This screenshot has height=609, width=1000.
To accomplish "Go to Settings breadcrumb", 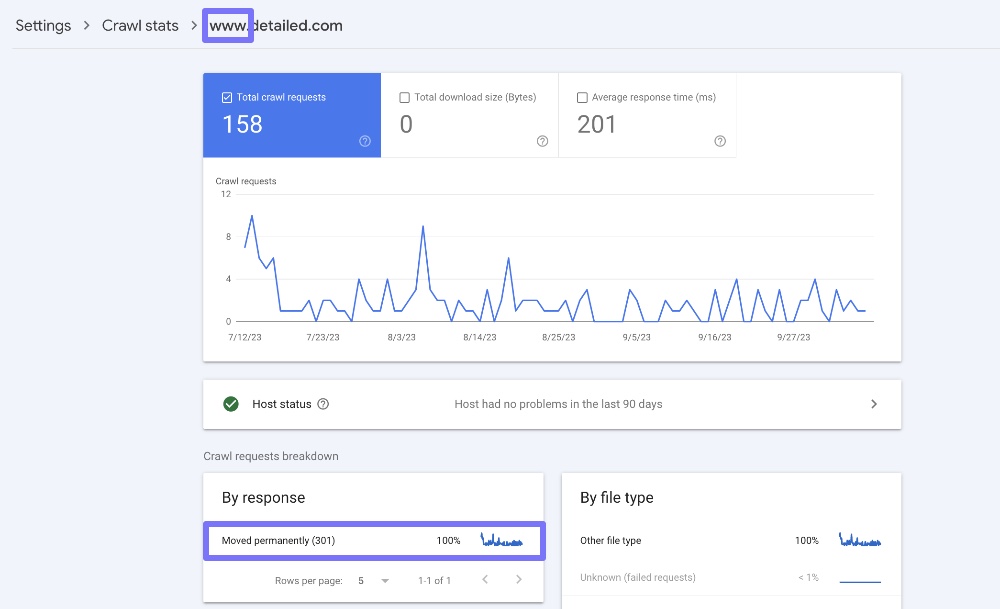I will click(x=43, y=26).
